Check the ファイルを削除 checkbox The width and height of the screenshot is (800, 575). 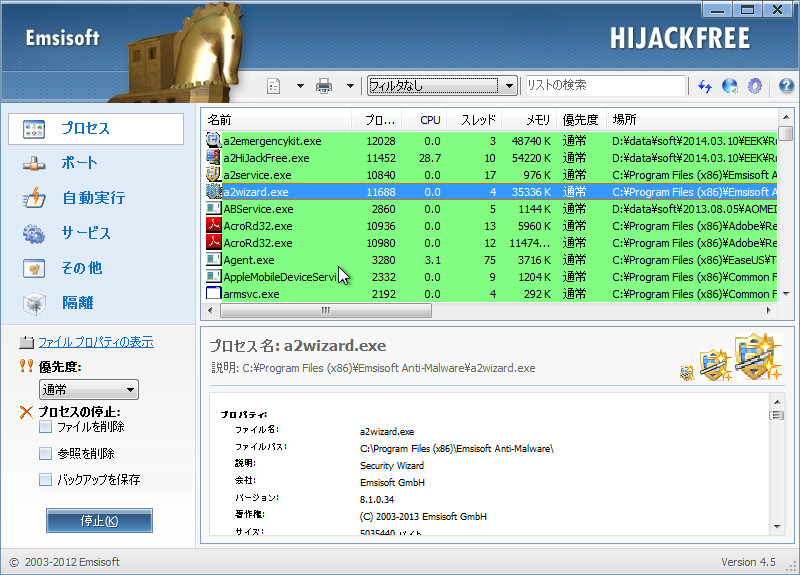(x=45, y=427)
